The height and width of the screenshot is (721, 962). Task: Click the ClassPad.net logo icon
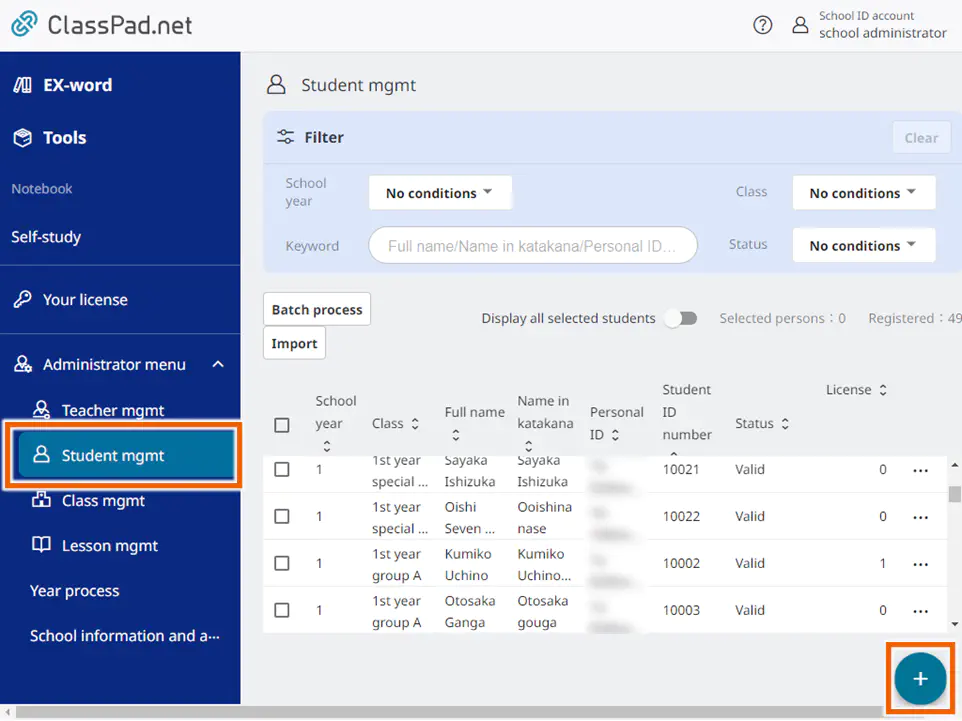click(25, 24)
